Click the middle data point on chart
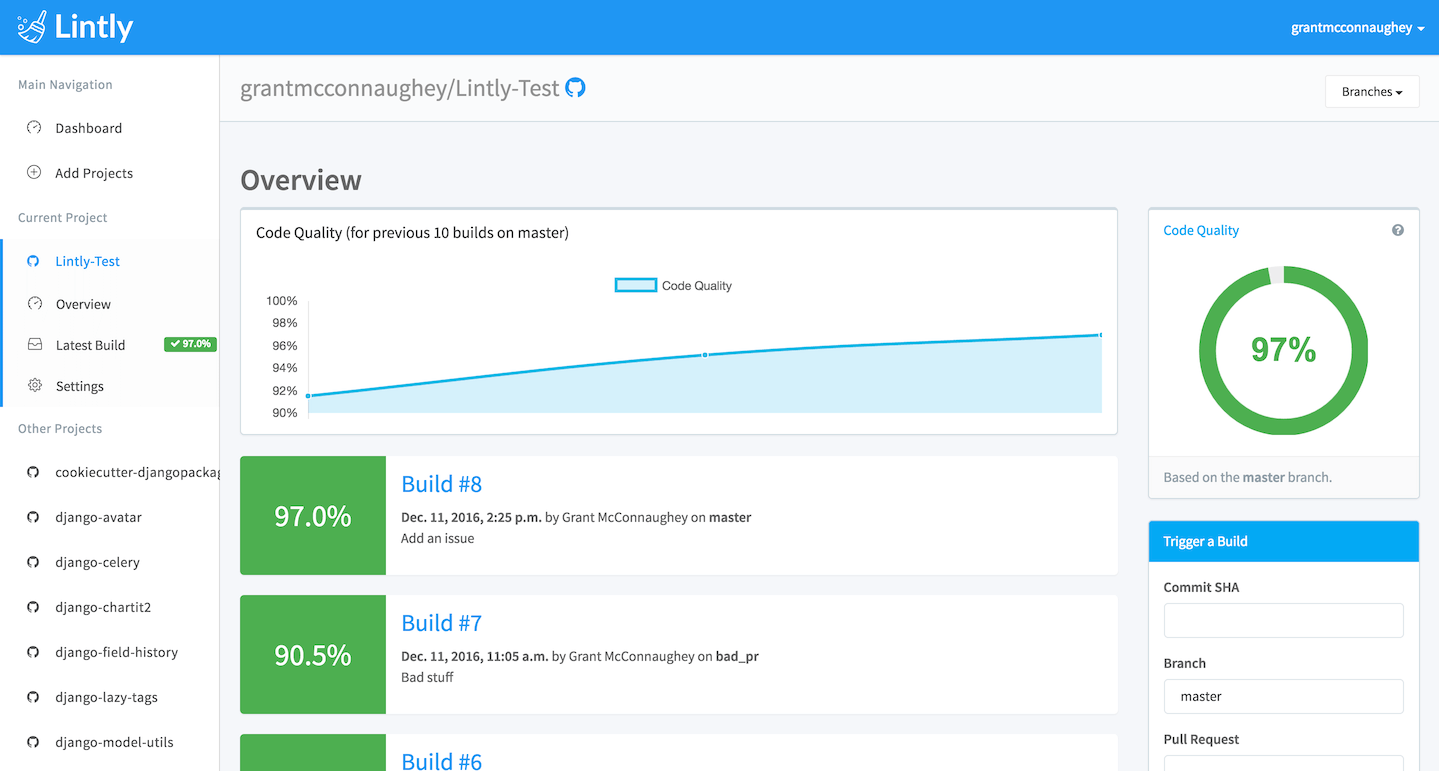The image size is (1439, 771). [705, 355]
